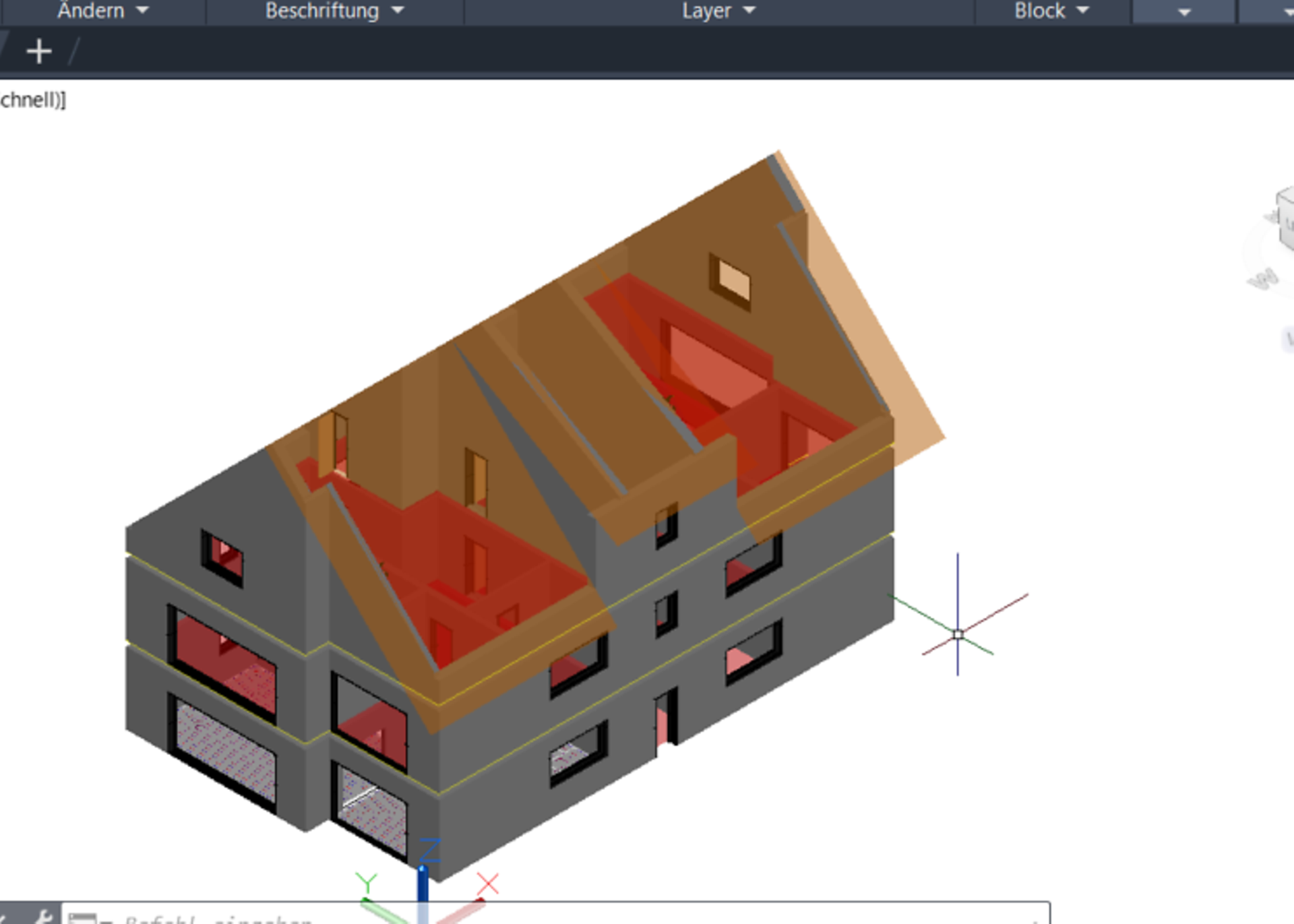
Task: Click the plus icon to add a new layout
Action: (39, 51)
